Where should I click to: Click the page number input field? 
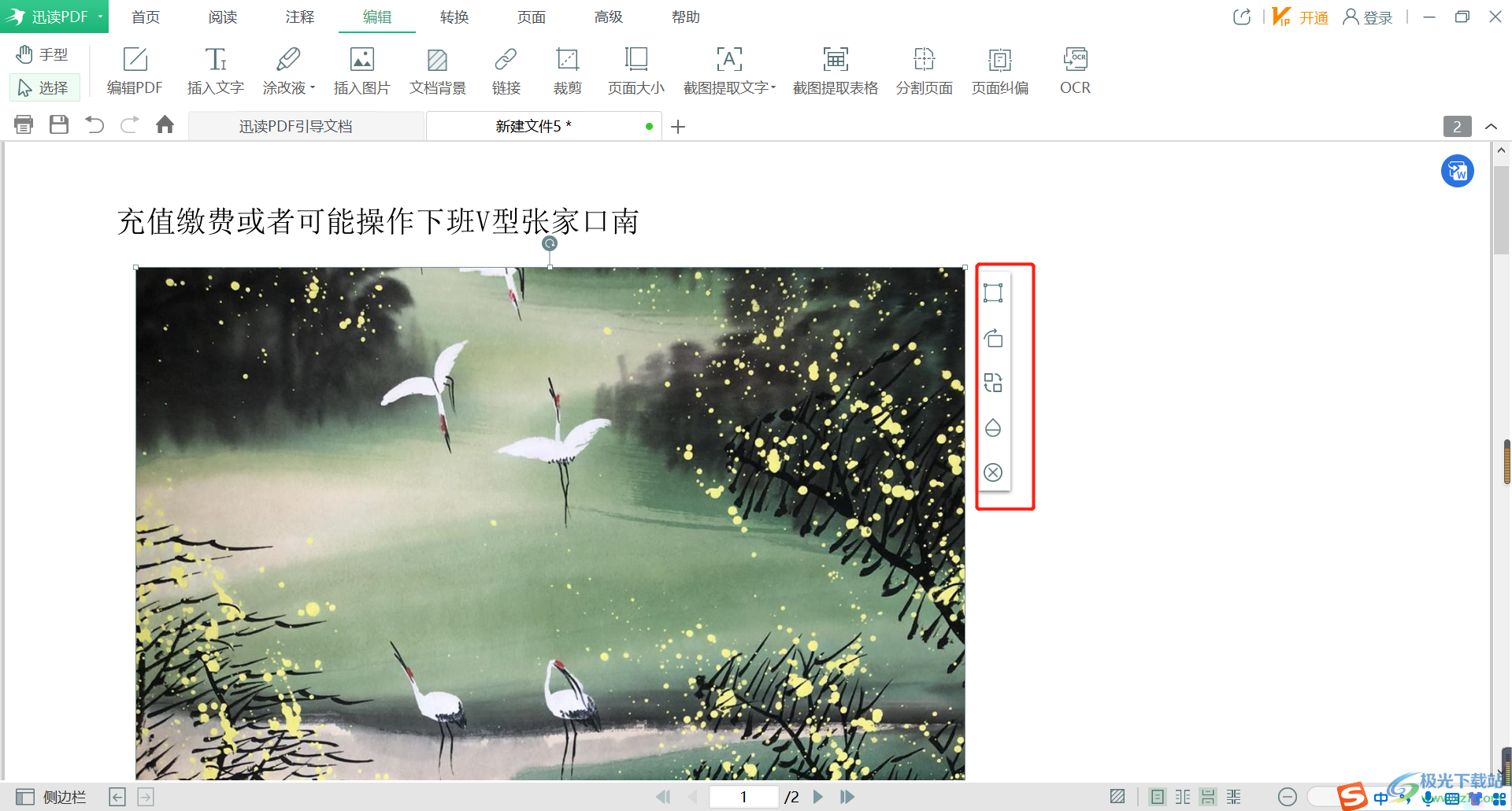pyautogui.click(x=743, y=797)
